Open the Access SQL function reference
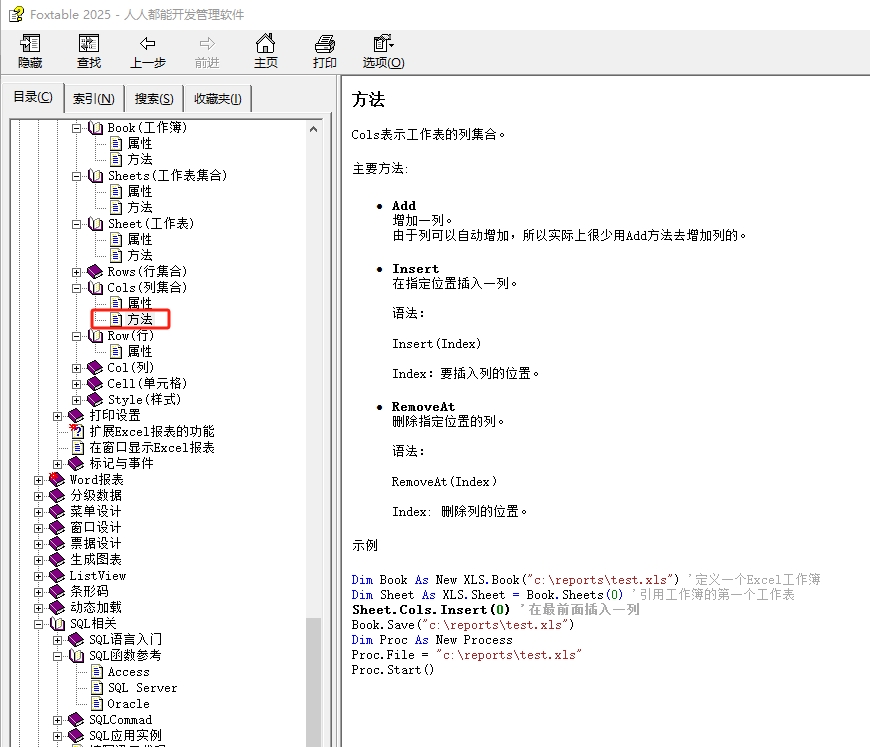The image size is (870, 747). 128,672
